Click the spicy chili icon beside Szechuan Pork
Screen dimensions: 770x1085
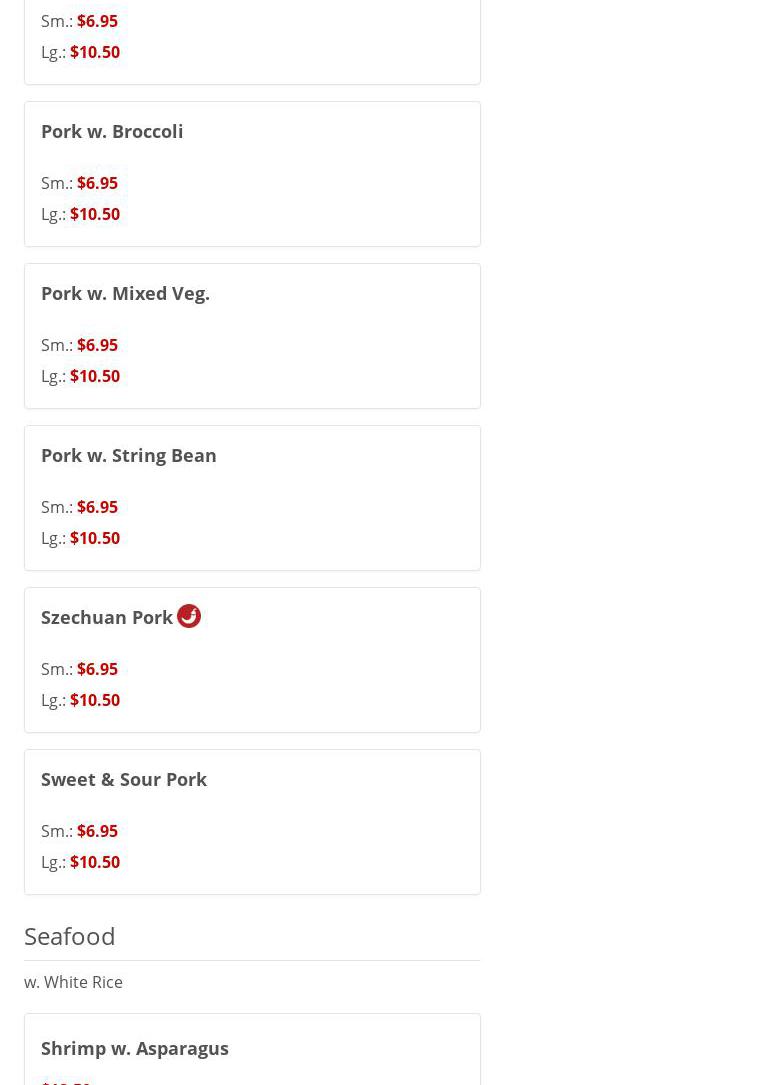189,616
